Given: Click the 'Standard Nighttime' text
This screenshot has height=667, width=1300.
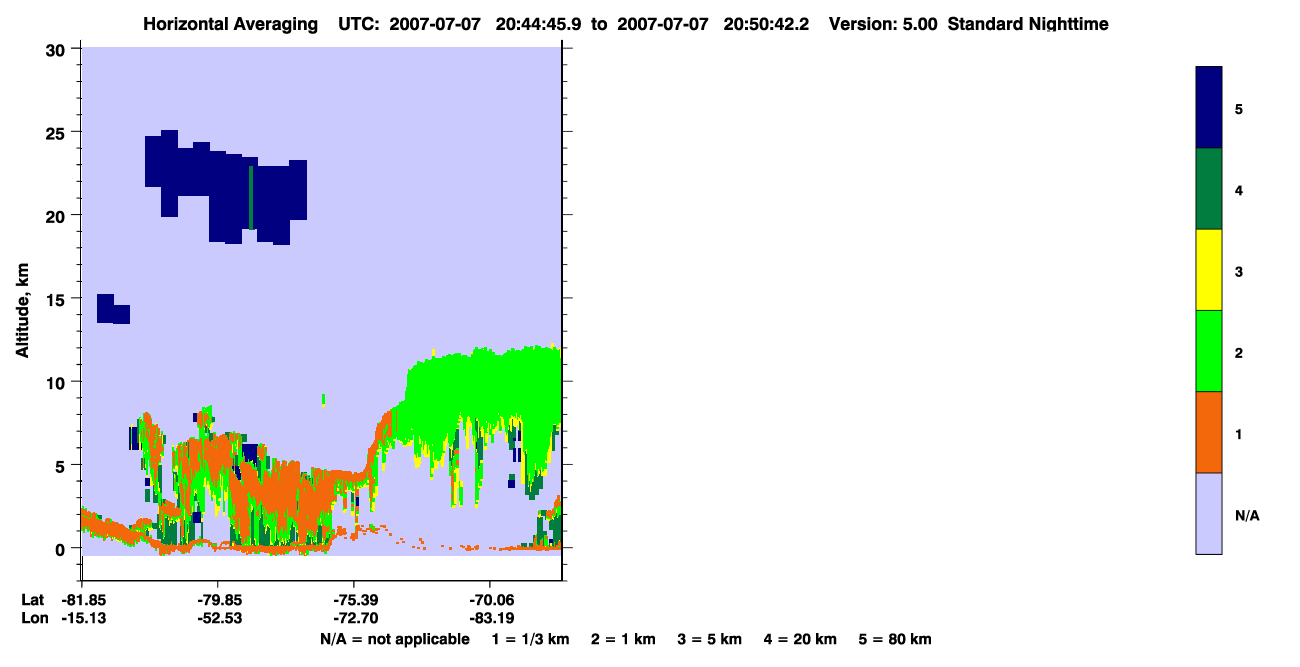Looking at the screenshot, I should [x=1028, y=24].
